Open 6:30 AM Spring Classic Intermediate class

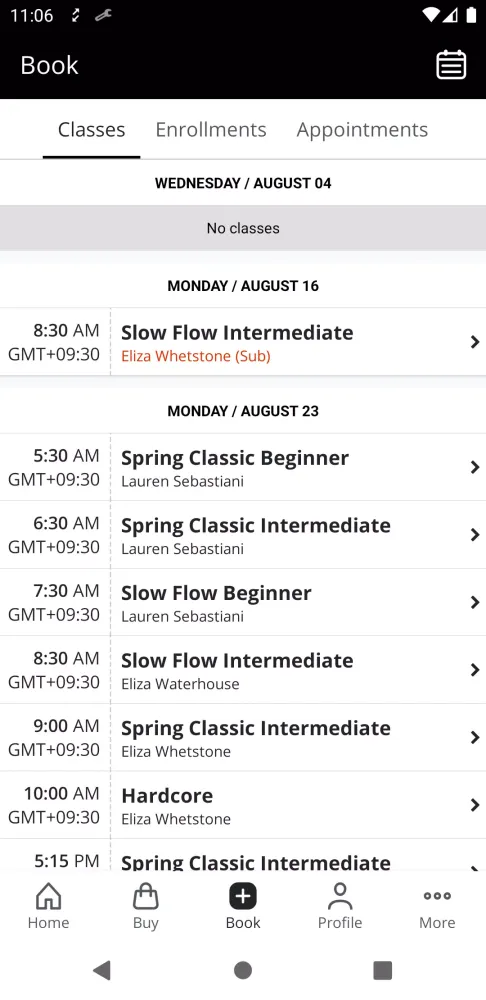(243, 534)
